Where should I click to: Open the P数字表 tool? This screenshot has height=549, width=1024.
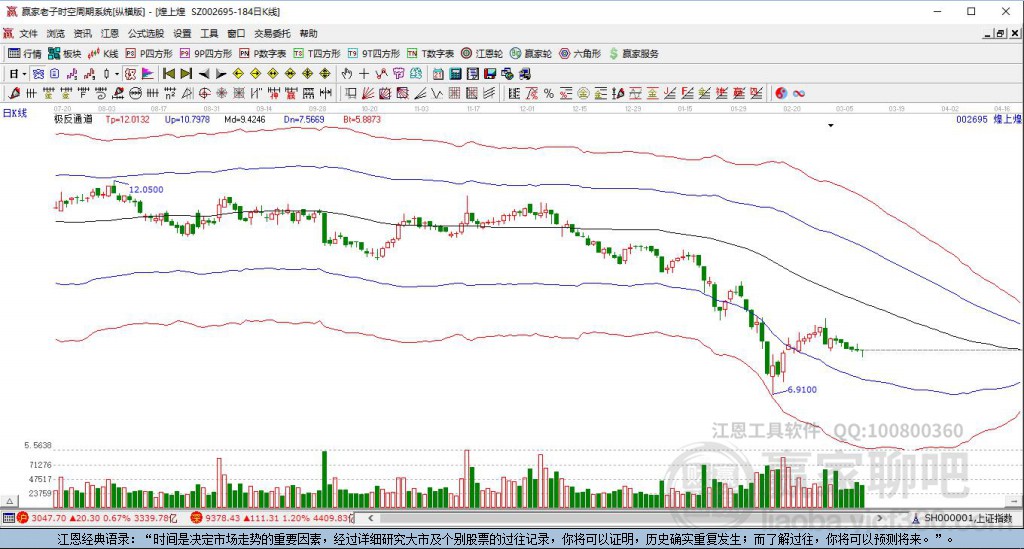coord(263,54)
